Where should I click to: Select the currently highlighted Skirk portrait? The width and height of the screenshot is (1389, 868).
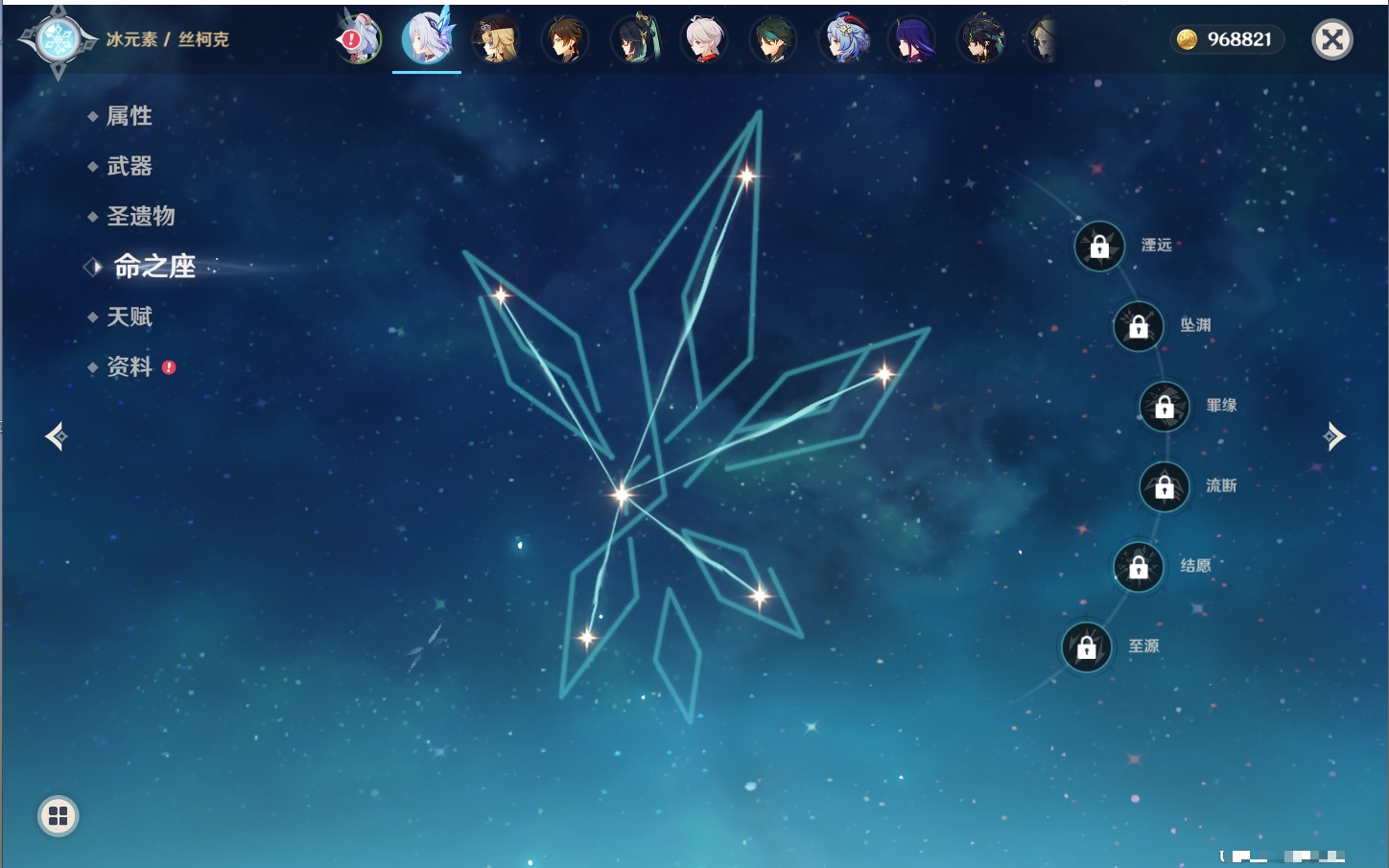pyautogui.click(x=427, y=38)
